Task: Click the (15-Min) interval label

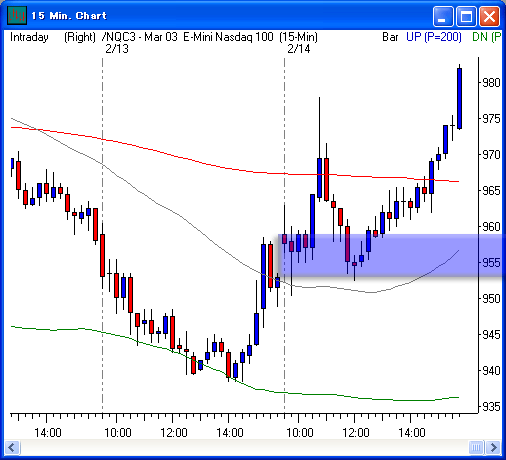Action: [x=298, y=37]
